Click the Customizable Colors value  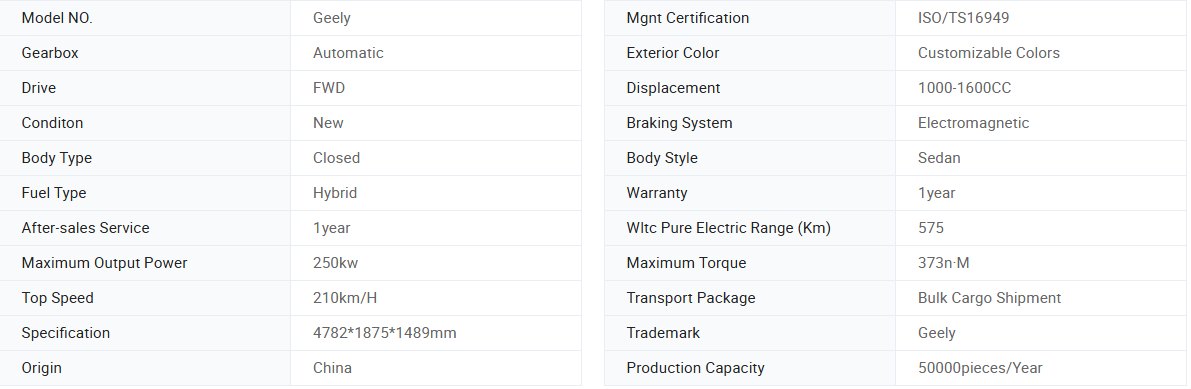(988, 53)
